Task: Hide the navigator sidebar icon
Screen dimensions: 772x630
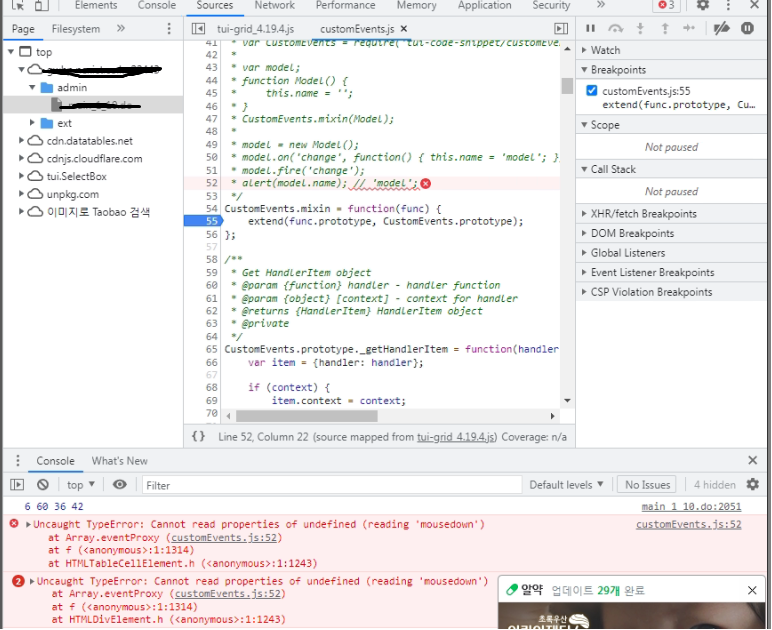Action: pyautogui.click(x=198, y=29)
